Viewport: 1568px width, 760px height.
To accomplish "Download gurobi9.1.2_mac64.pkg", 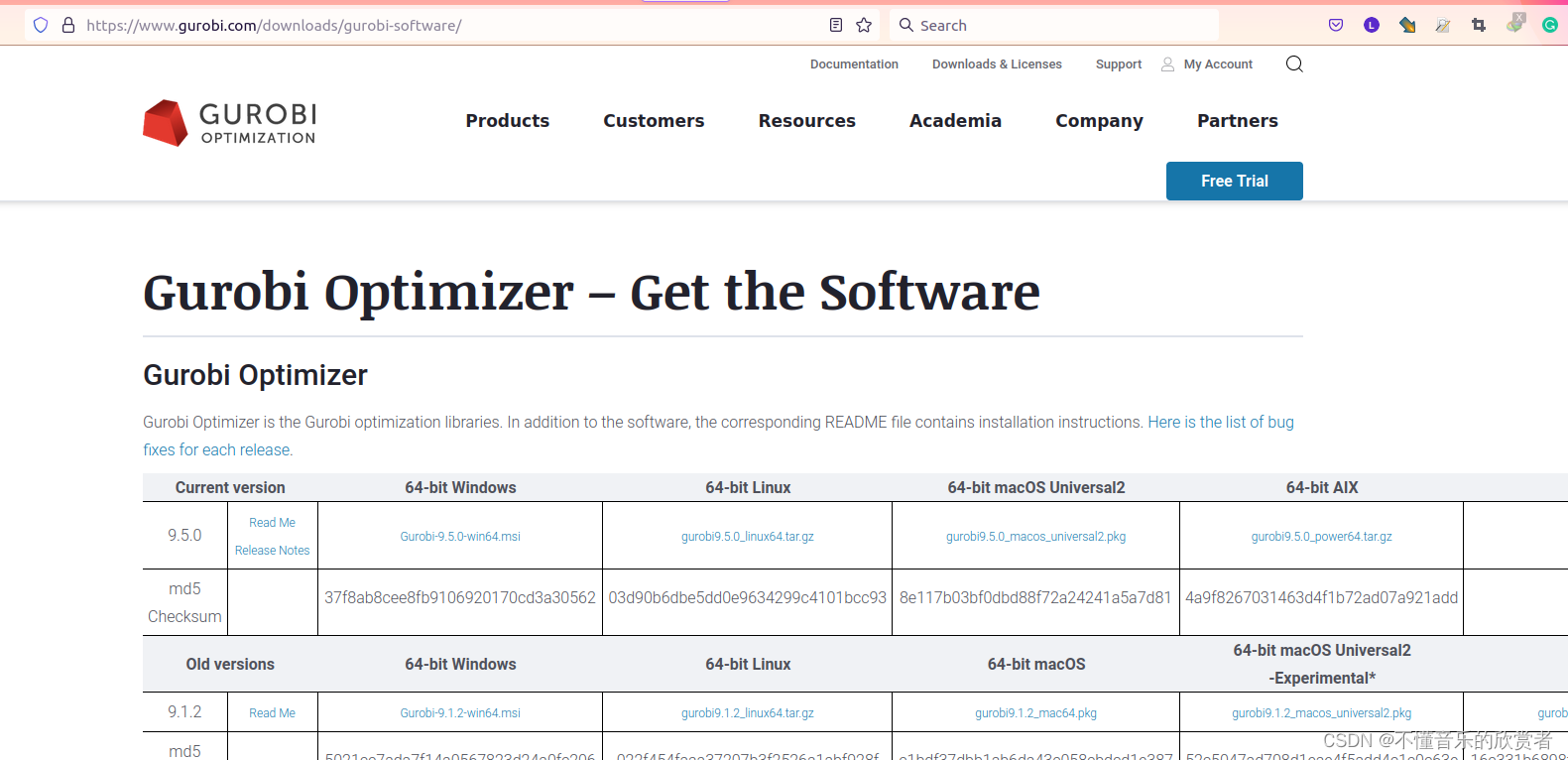I will pos(1035,713).
